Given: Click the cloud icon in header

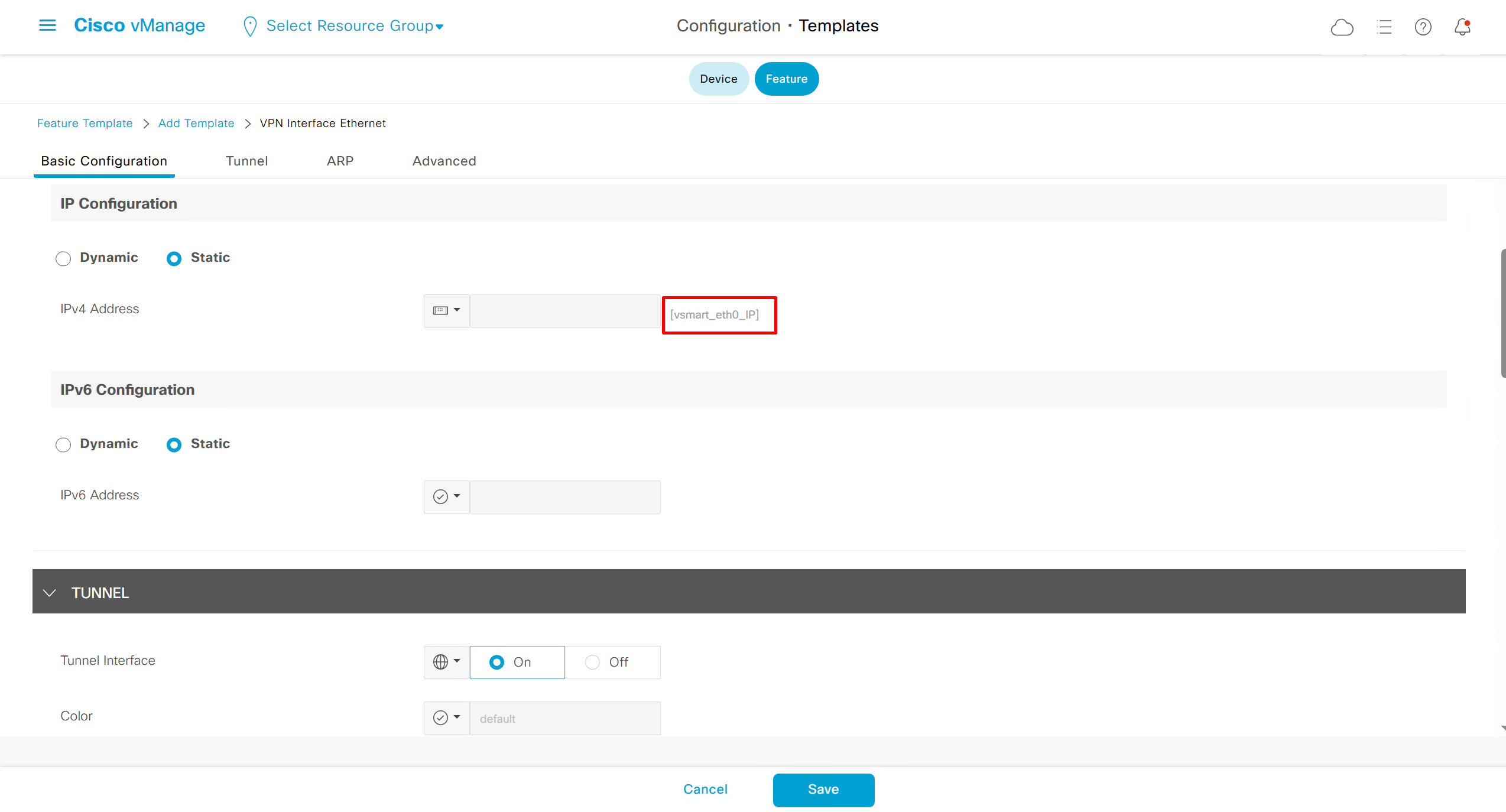Looking at the screenshot, I should point(1342,27).
